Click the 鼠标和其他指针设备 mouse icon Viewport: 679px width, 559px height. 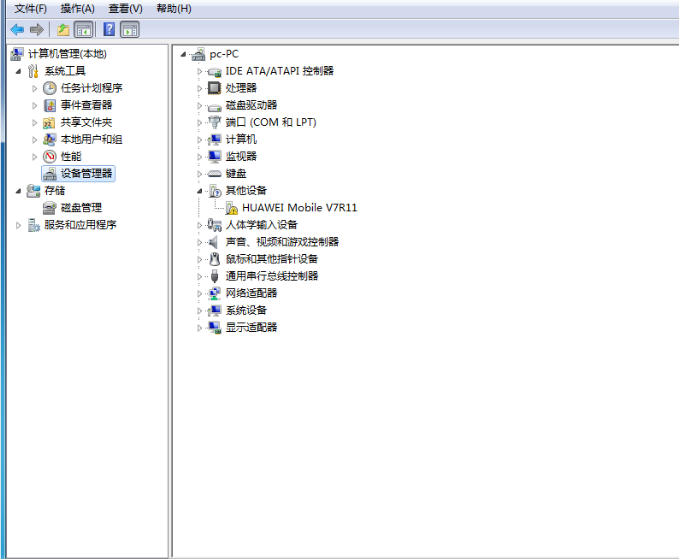pyautogui.click(x=214, y=259)
